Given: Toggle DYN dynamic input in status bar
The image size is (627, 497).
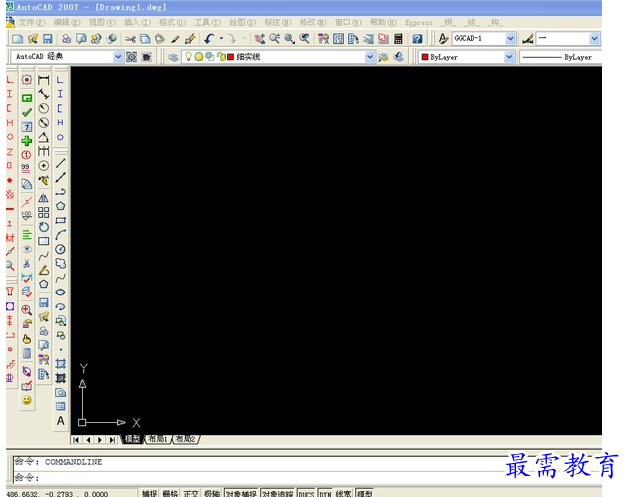Looking at the screenshot, I should [325, 493].
